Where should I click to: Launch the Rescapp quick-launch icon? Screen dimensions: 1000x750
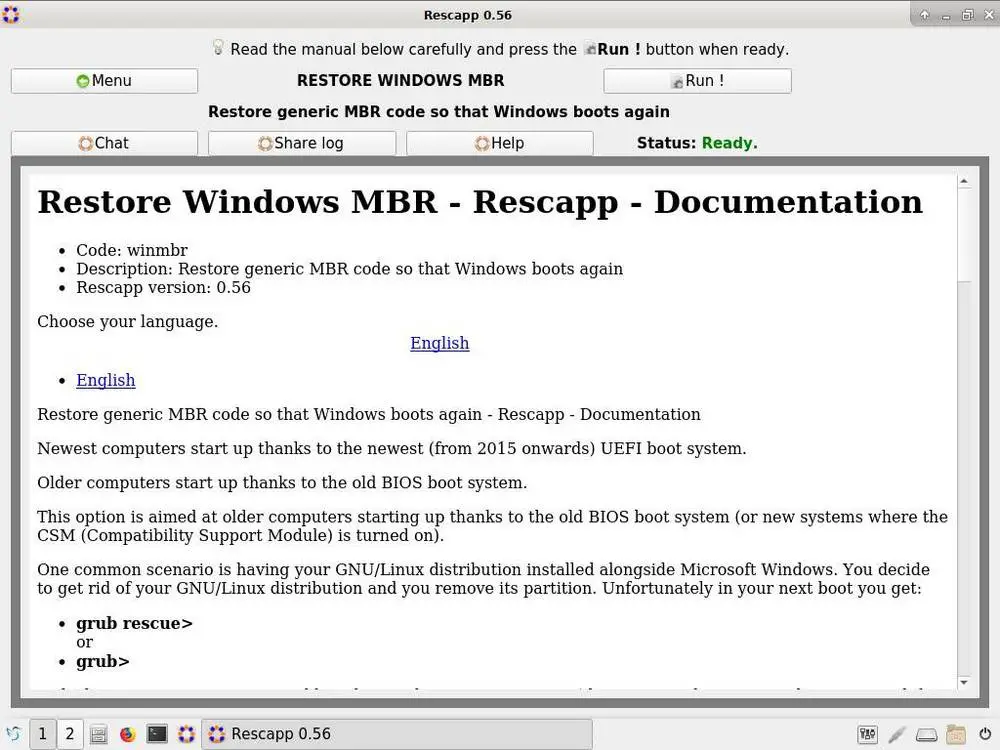coord(186,734)
